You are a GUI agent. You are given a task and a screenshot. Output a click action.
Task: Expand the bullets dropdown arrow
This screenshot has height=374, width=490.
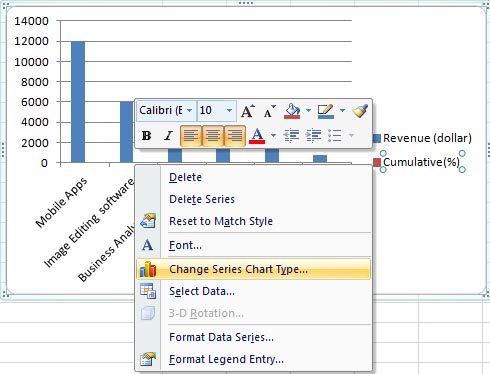click(x=351, y=135)
